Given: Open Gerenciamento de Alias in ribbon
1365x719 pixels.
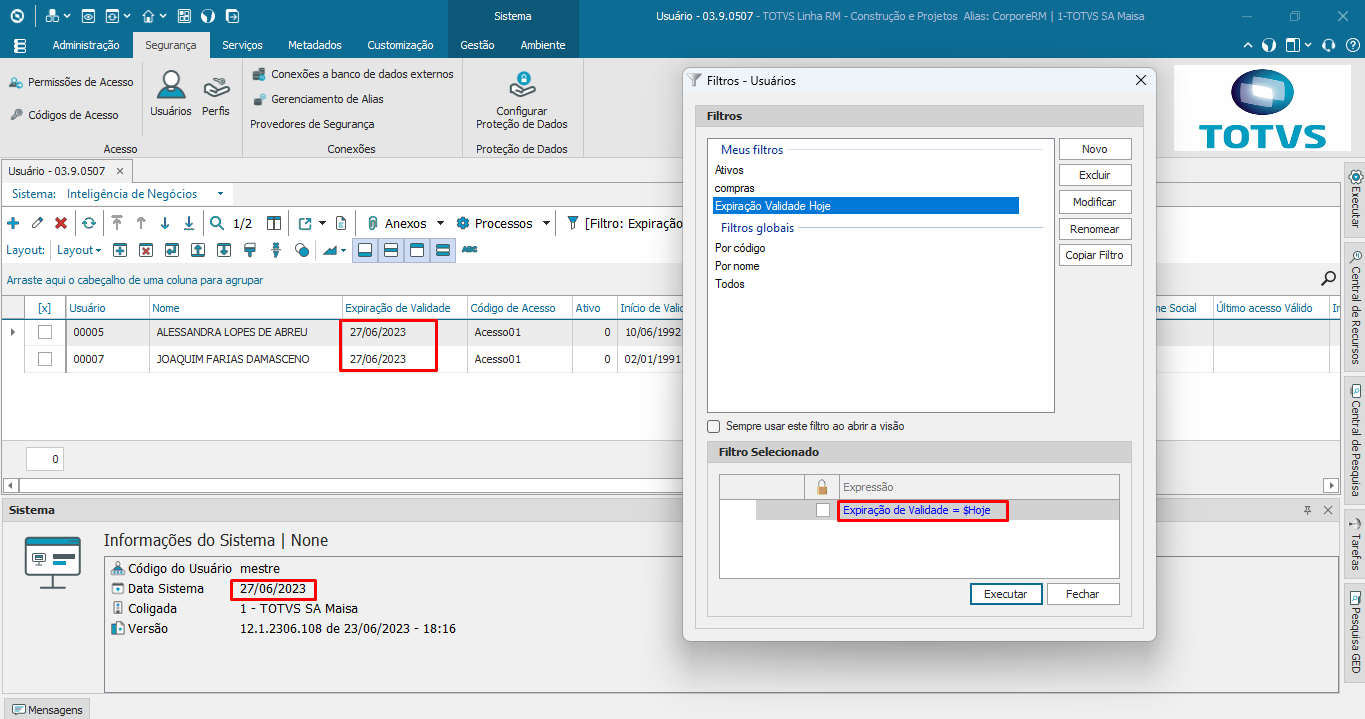Looking at the screenshot, I should pos(318,99).
